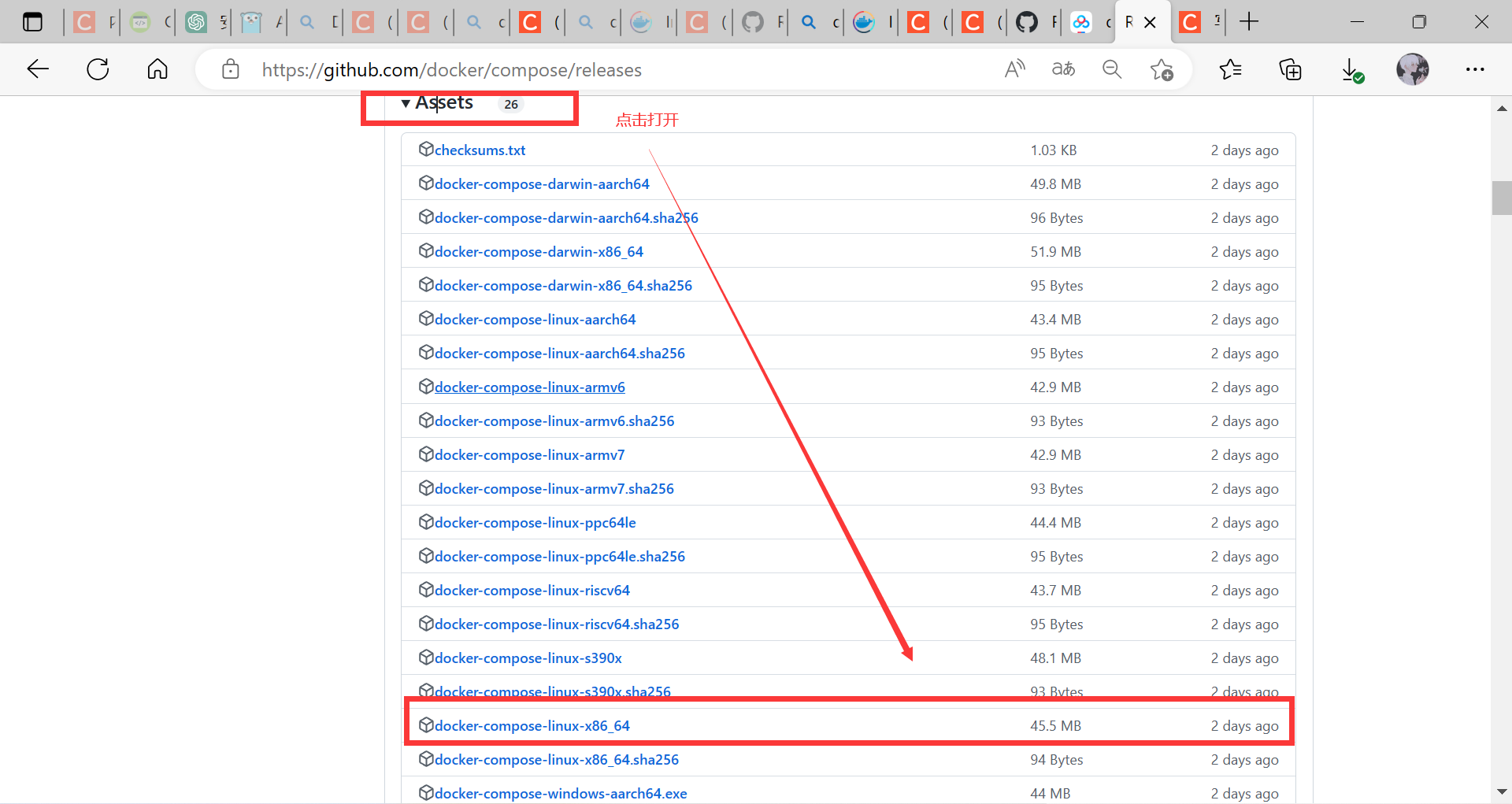The height and width of the screenshot is (804, 1512).
Task: Open docker-compose-linux-aarch64.sha256 link
Action: click(x=559, y=354)
